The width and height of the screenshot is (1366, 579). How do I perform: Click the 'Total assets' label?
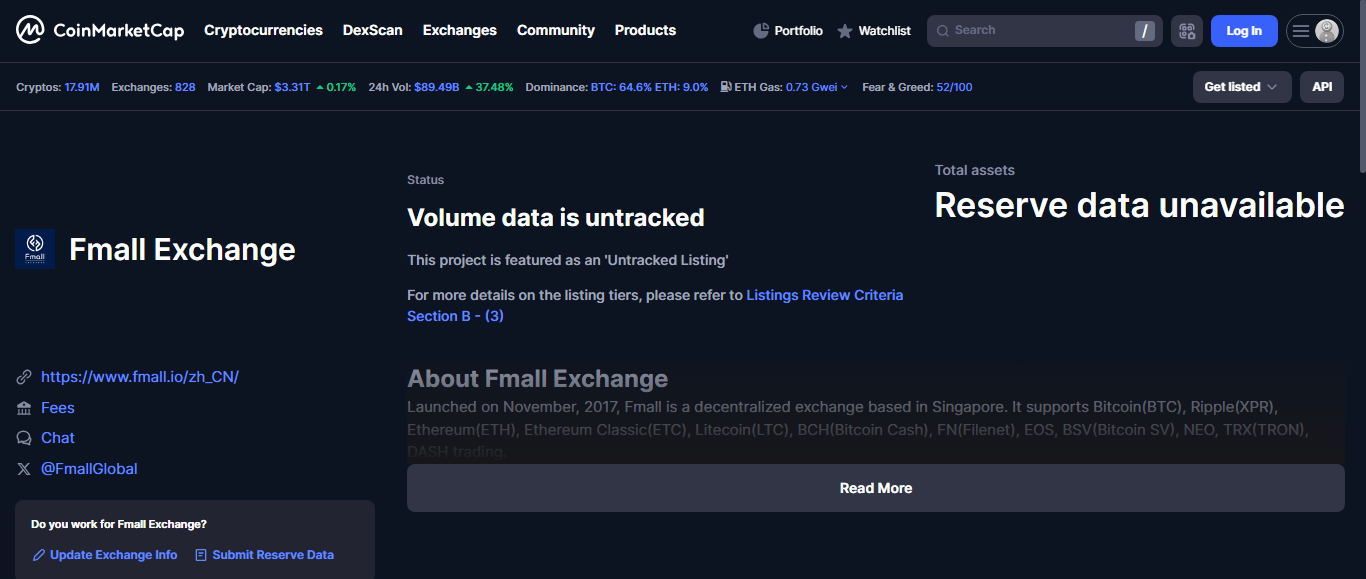click(x=975, y=170)
